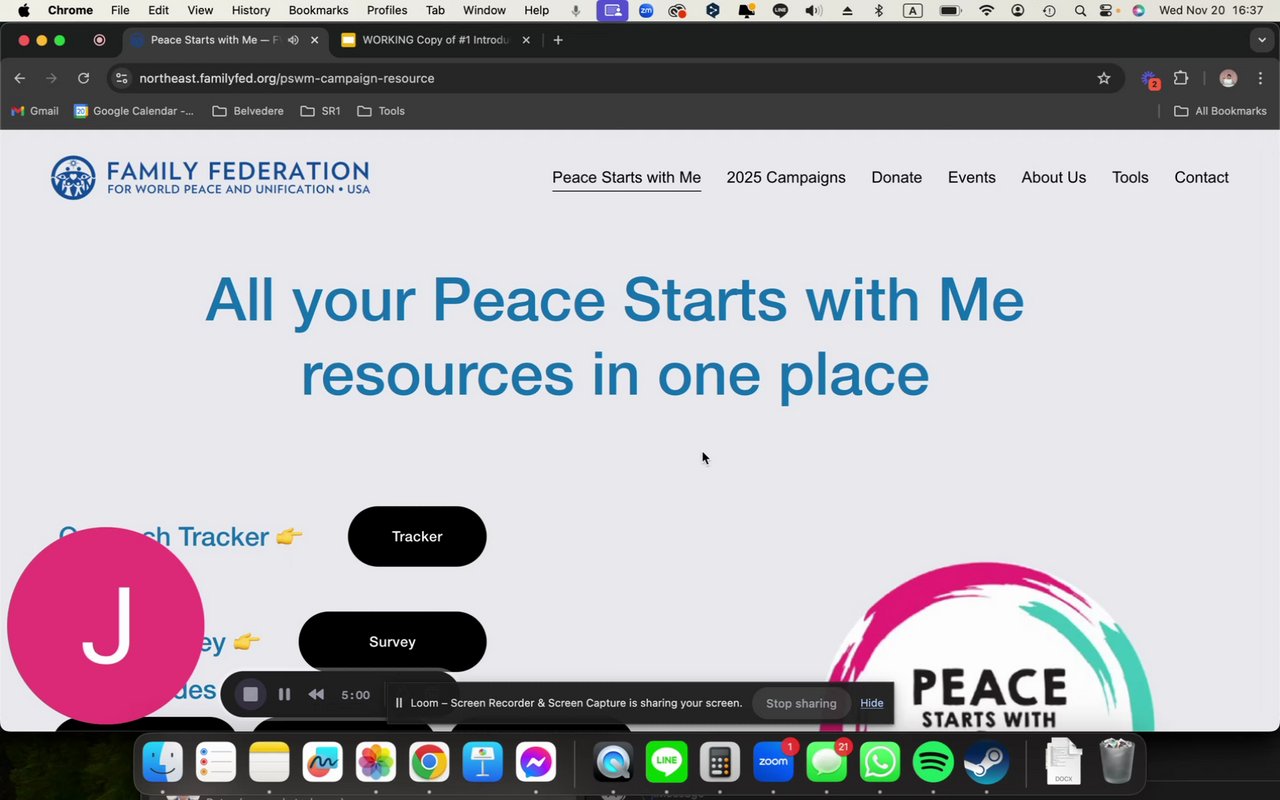Image resolution: width=1280 pixels, height=800 pixels.
Task: Hide the Loom sharing notification
Action: tap(872, 703)
